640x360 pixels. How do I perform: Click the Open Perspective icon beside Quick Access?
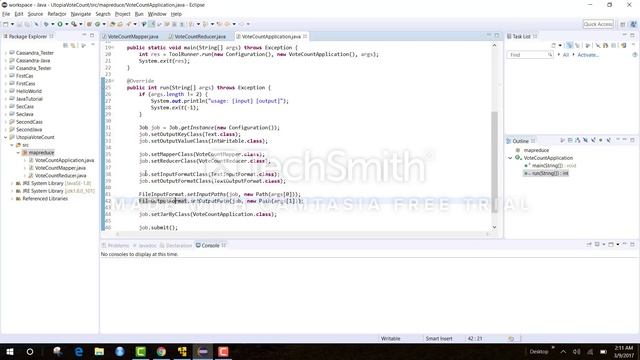click(623, 24)
